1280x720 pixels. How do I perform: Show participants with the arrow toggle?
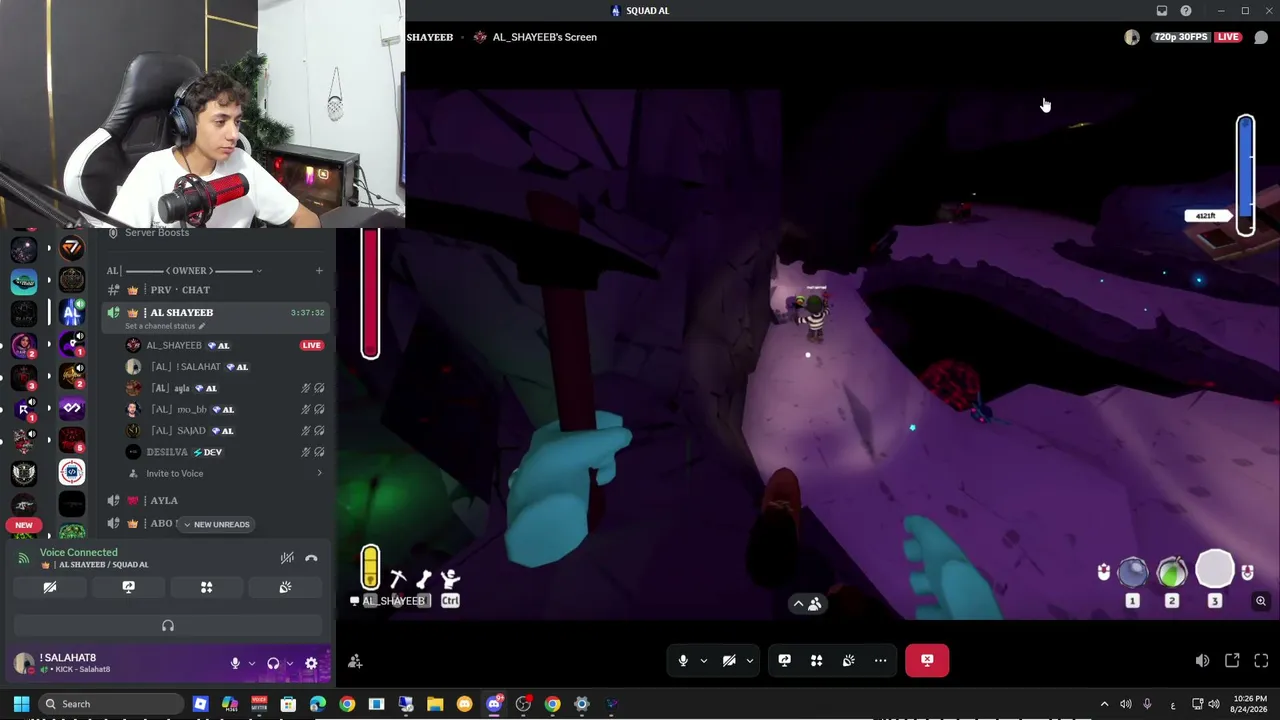[x=806, y=603]
